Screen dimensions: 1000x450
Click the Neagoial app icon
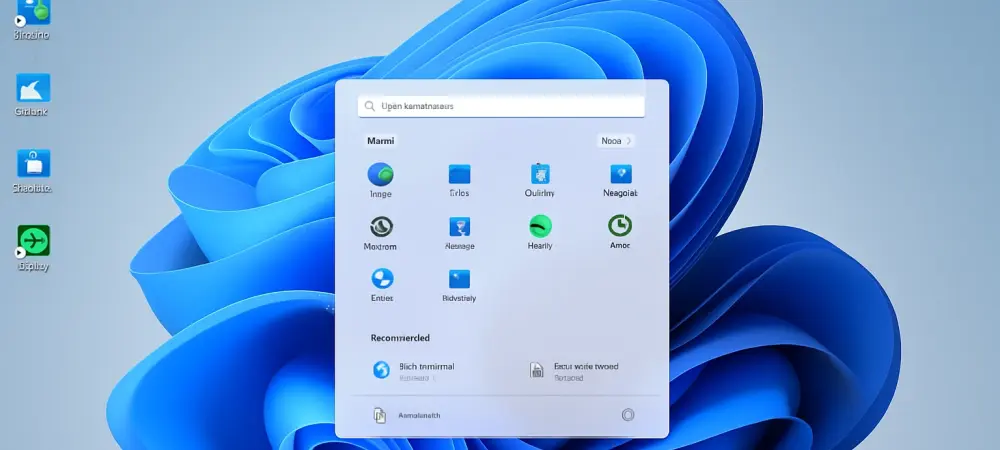coord(620,174)
